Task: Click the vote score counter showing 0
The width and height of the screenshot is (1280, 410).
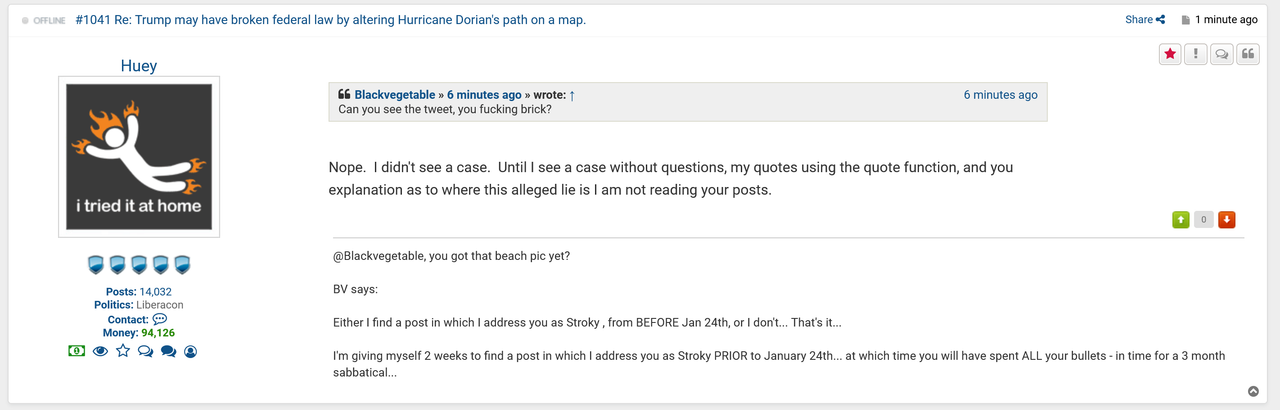Action: point(1204,219)
